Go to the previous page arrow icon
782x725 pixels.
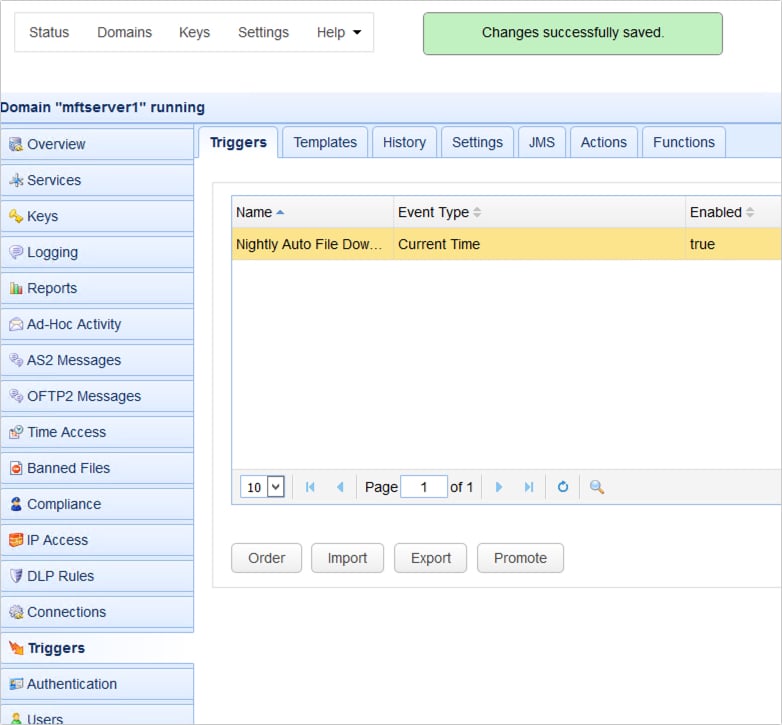point(340,487)
